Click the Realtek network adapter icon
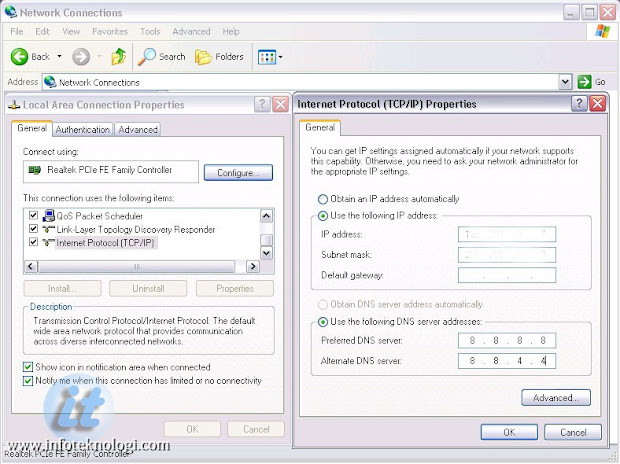Viewport: 620px width, 464px height. click(35, 170)
